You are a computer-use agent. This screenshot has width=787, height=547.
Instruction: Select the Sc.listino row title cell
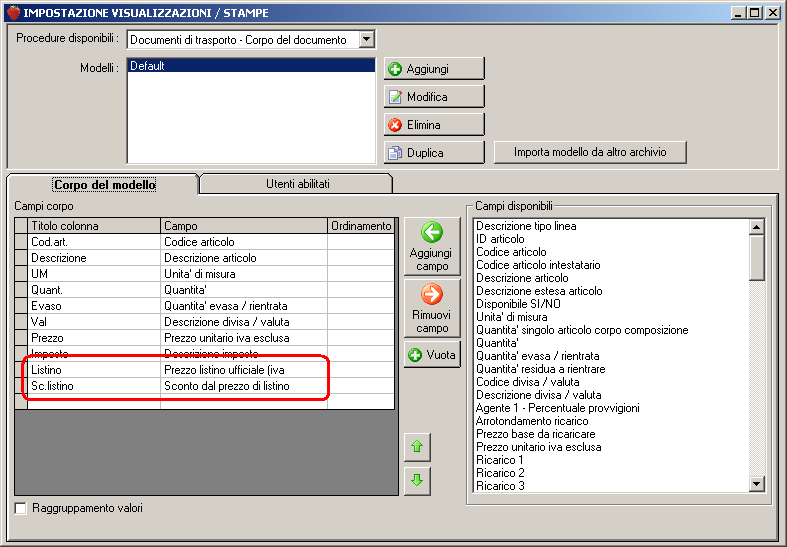[94, 386]
